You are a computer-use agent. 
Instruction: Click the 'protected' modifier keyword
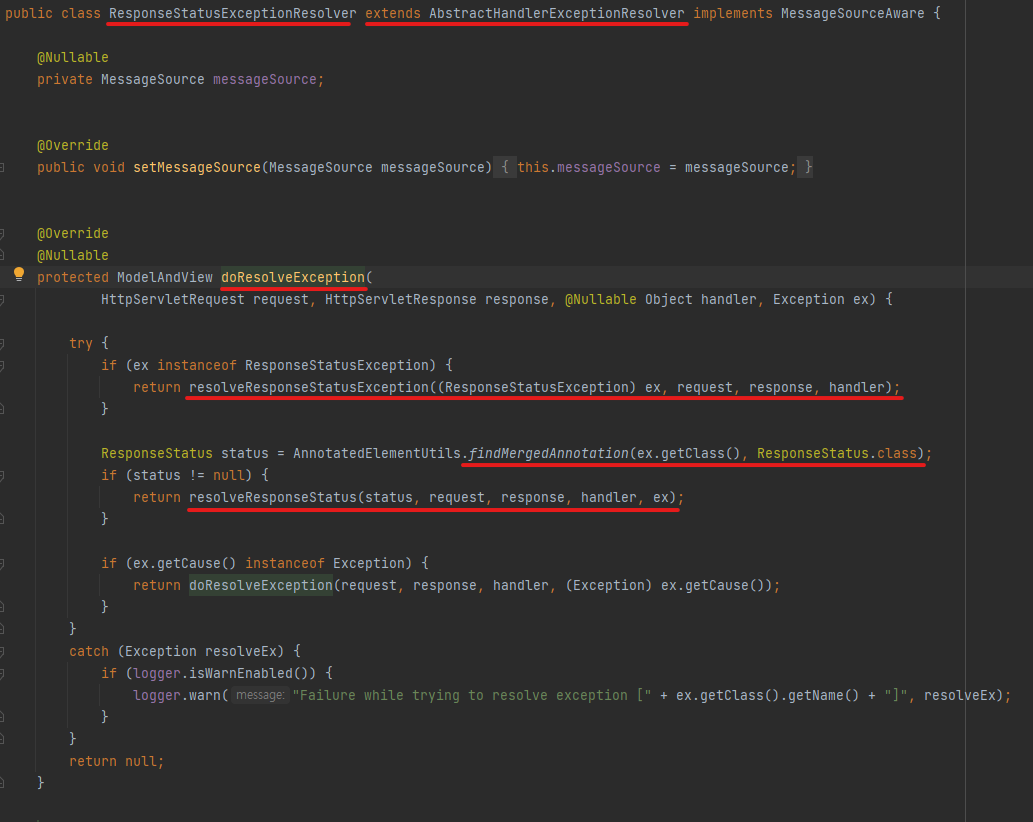72,277
